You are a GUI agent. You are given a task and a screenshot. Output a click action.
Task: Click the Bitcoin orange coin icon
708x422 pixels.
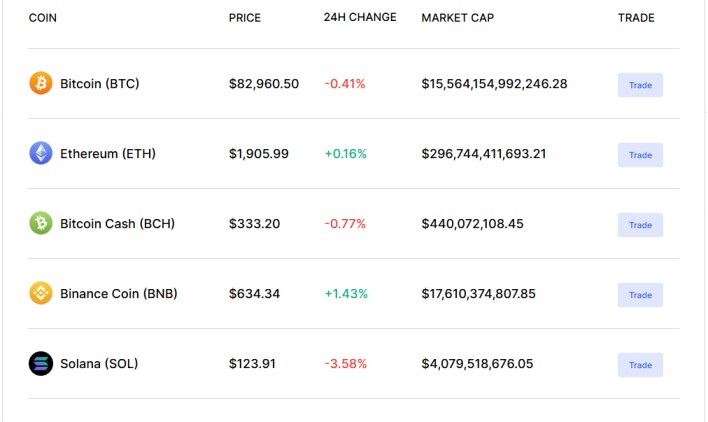pyautogui.click(x=40, y=83)
